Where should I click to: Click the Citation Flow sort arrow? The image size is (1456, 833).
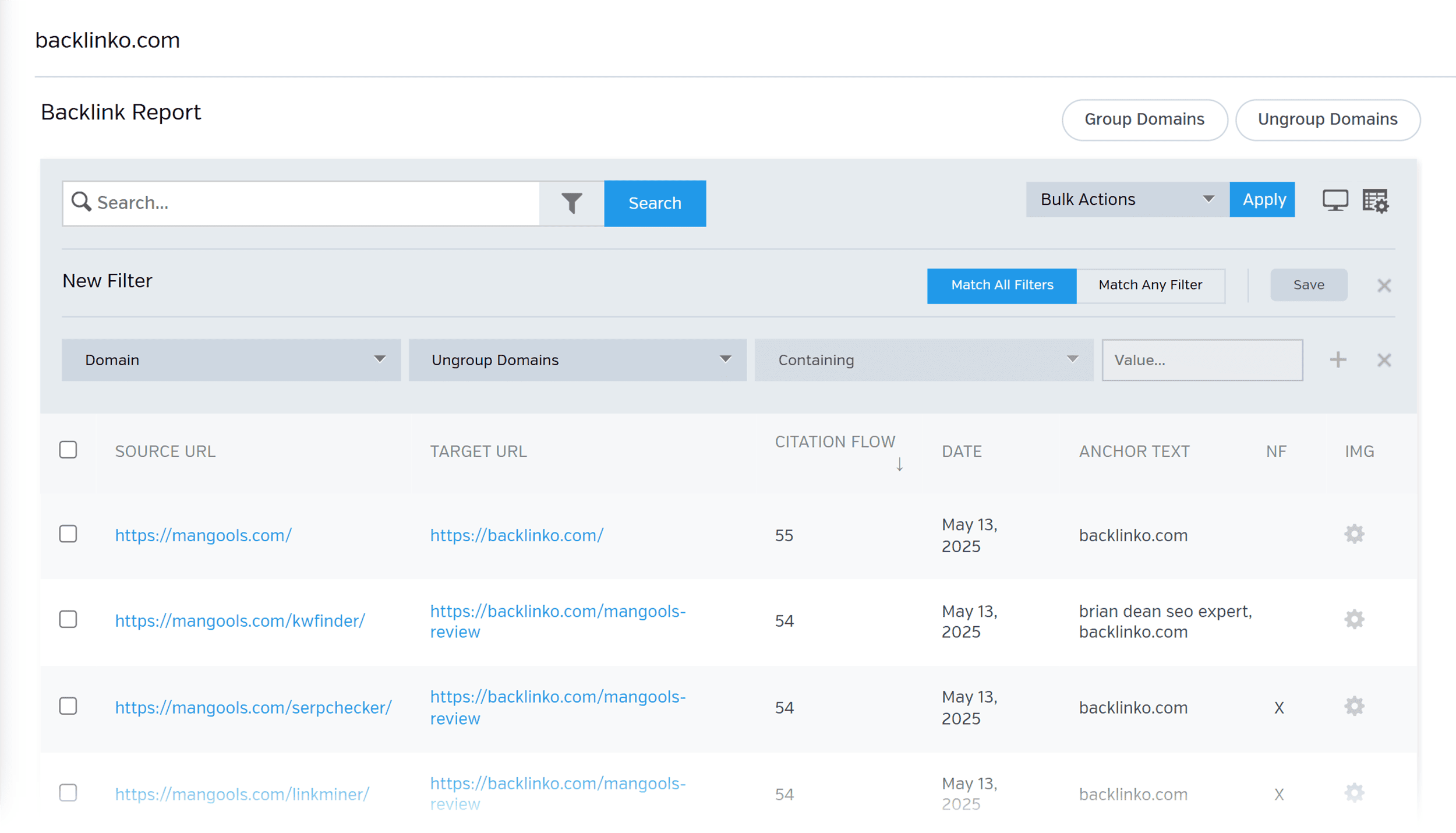[x=899, y=464]
